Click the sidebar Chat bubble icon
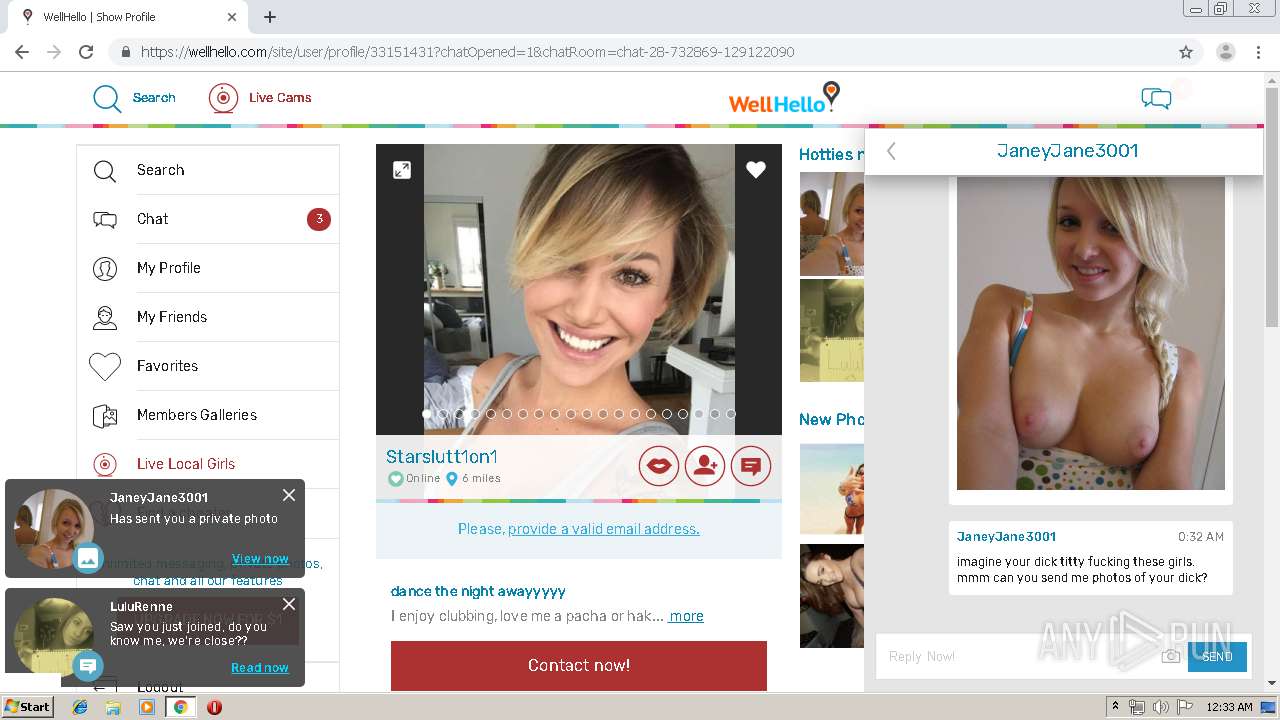1280x720 pixels. pos(105,220)
